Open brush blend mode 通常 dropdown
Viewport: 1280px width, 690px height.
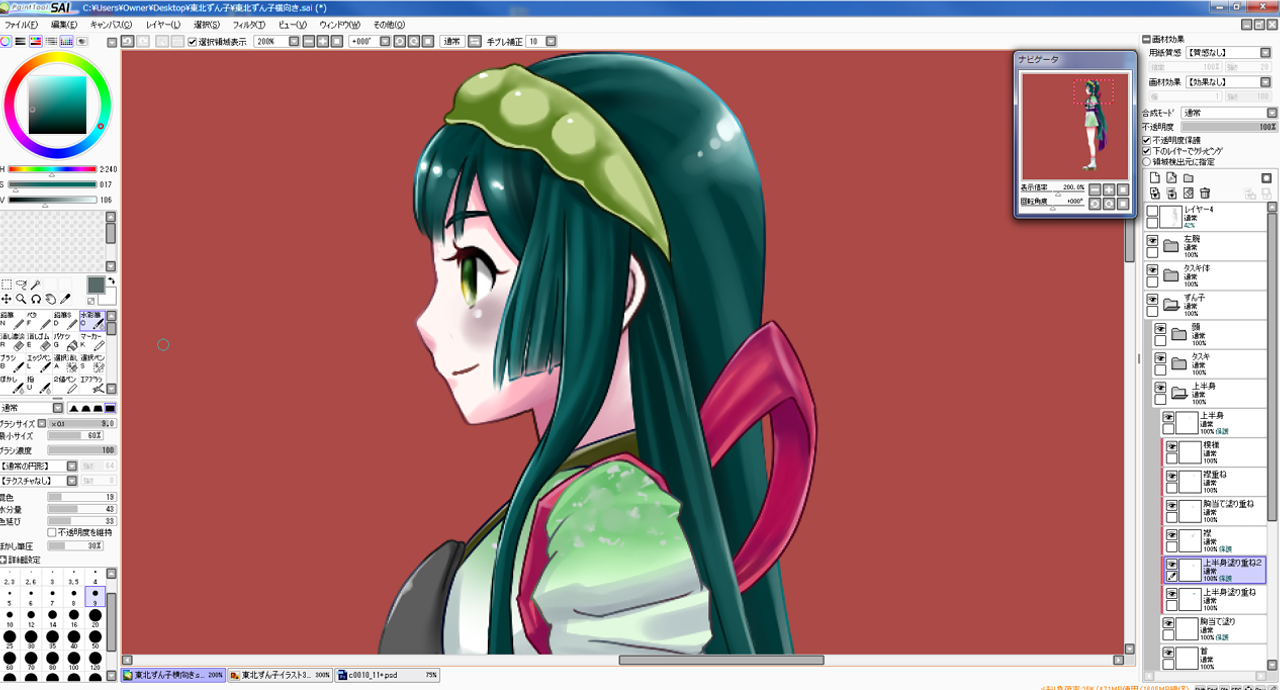click(x=57, y=408)
